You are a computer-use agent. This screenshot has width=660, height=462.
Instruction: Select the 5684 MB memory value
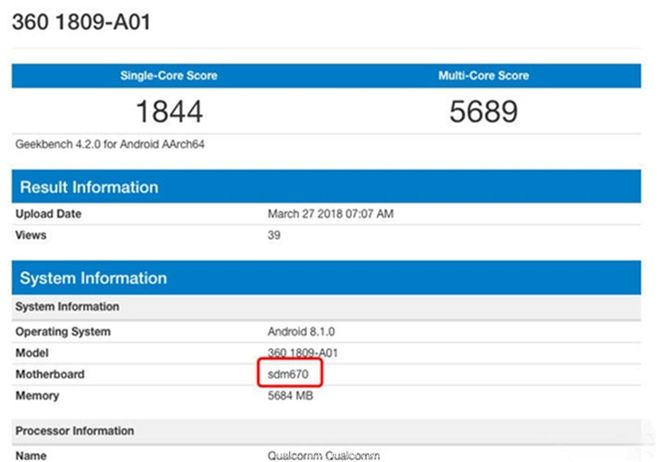click(294, 396)
